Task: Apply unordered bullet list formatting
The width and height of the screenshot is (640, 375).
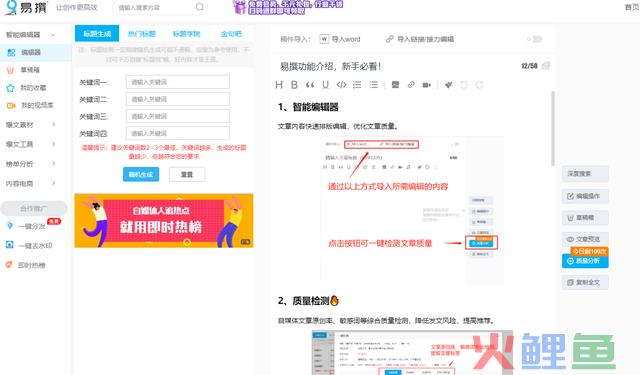Action: (373, 84)
